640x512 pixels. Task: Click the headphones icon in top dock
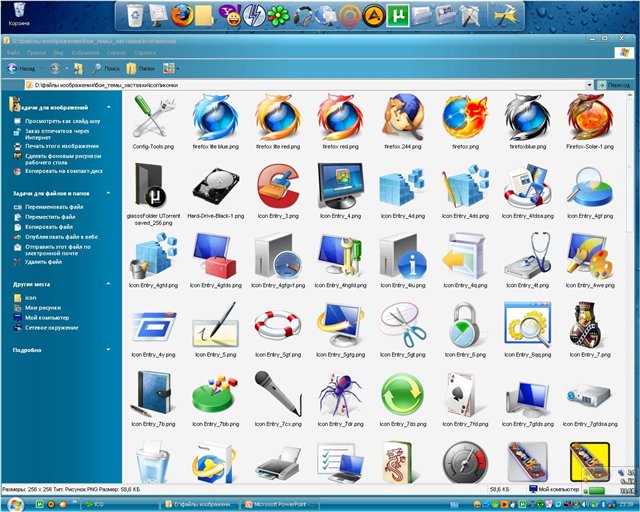tap(302, 16)
